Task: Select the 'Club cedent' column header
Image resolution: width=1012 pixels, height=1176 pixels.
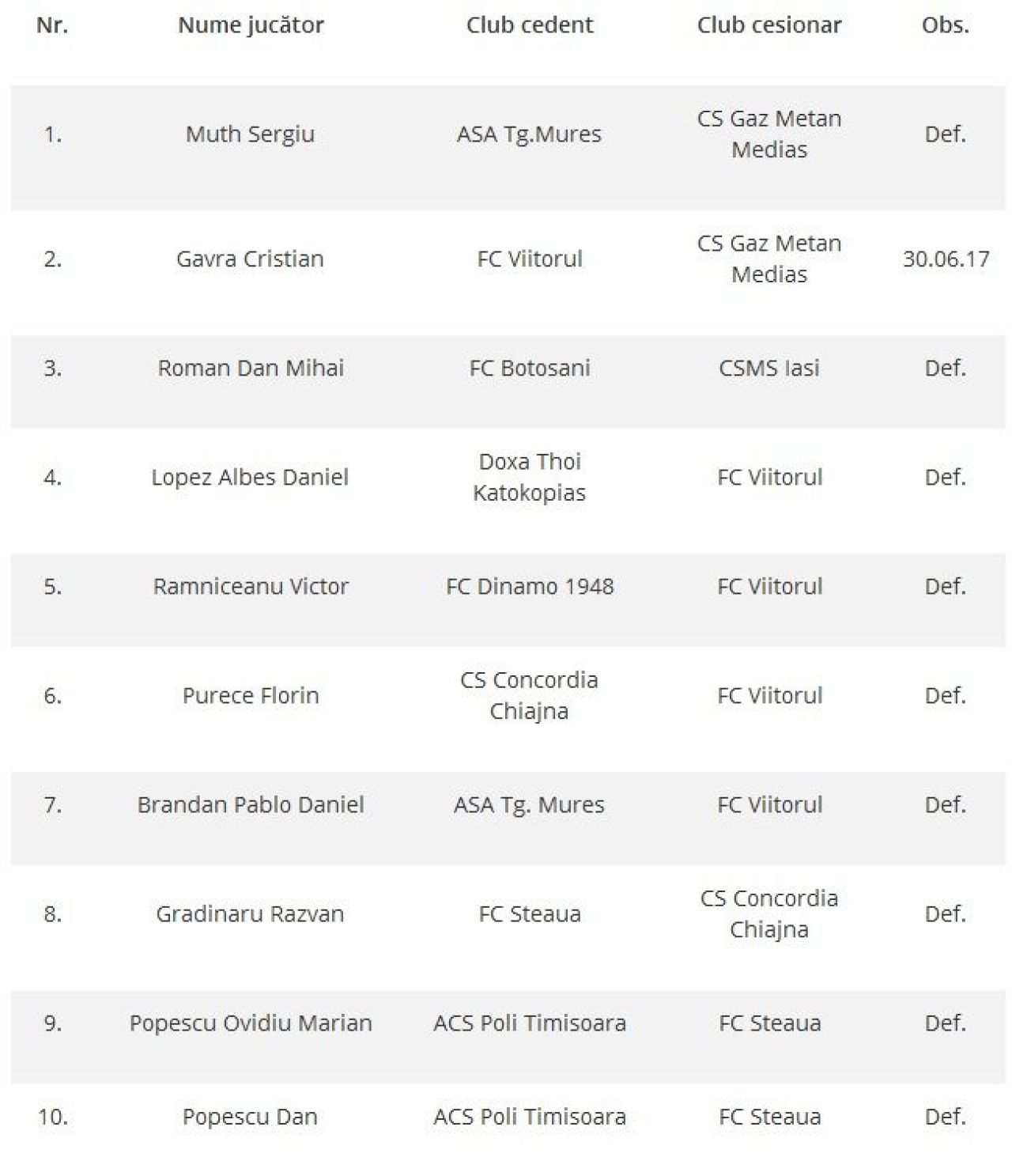Action: click(x=530, y=25)
